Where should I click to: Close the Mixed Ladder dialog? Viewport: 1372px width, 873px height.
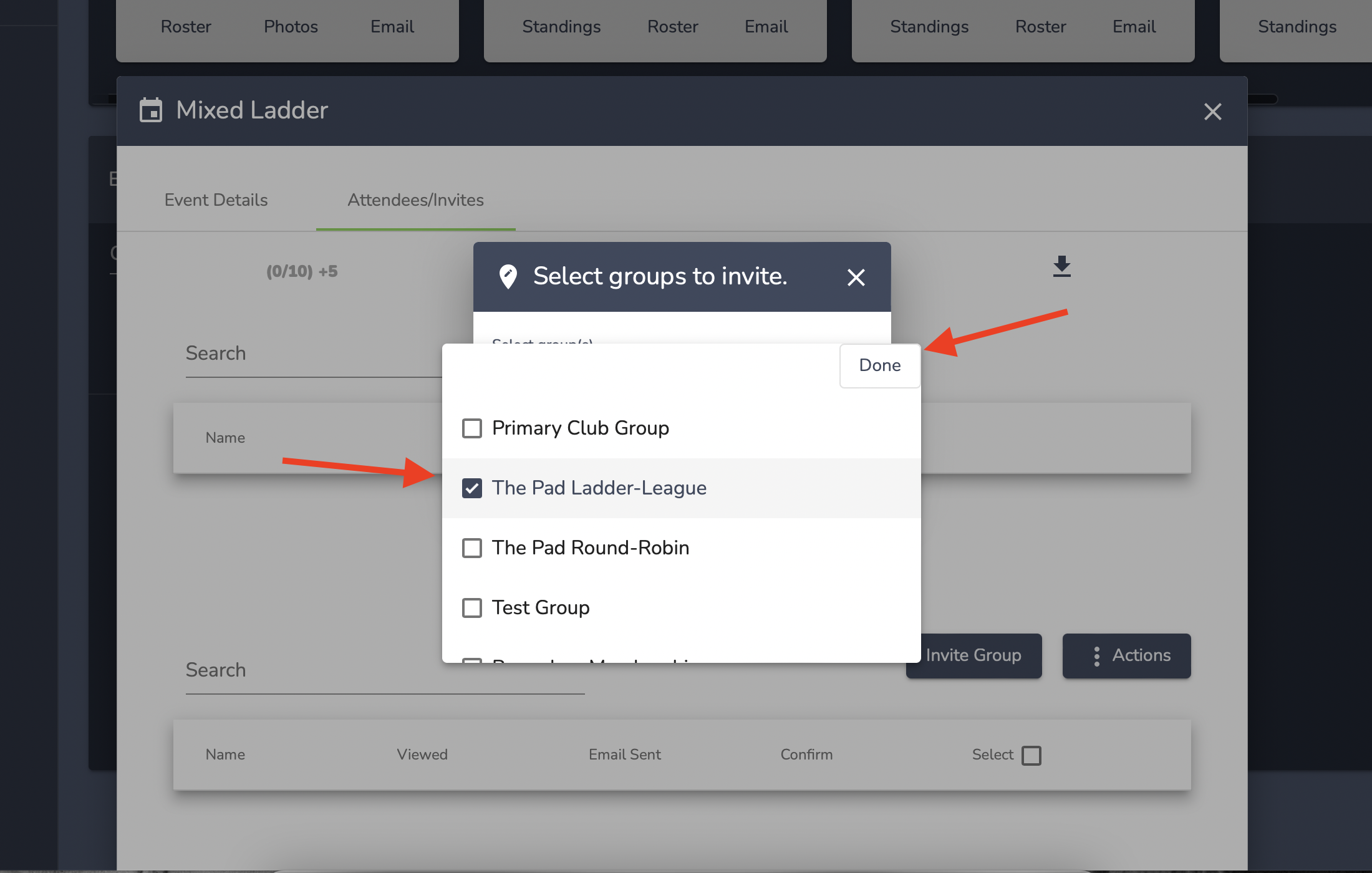(1212, 112)
